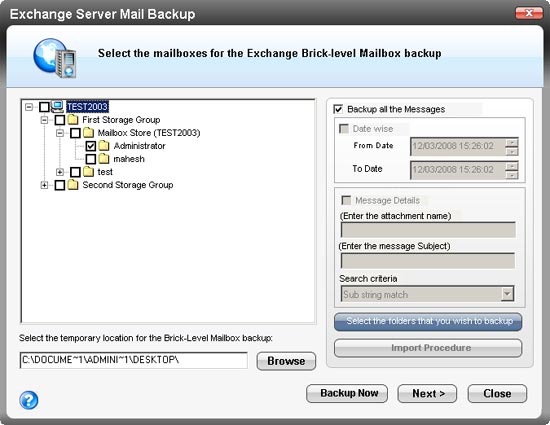Screen dimensions: 550x425
Task: Uncheck the Administrator mailbox checkbox
Action: click(x=90, y=146)
